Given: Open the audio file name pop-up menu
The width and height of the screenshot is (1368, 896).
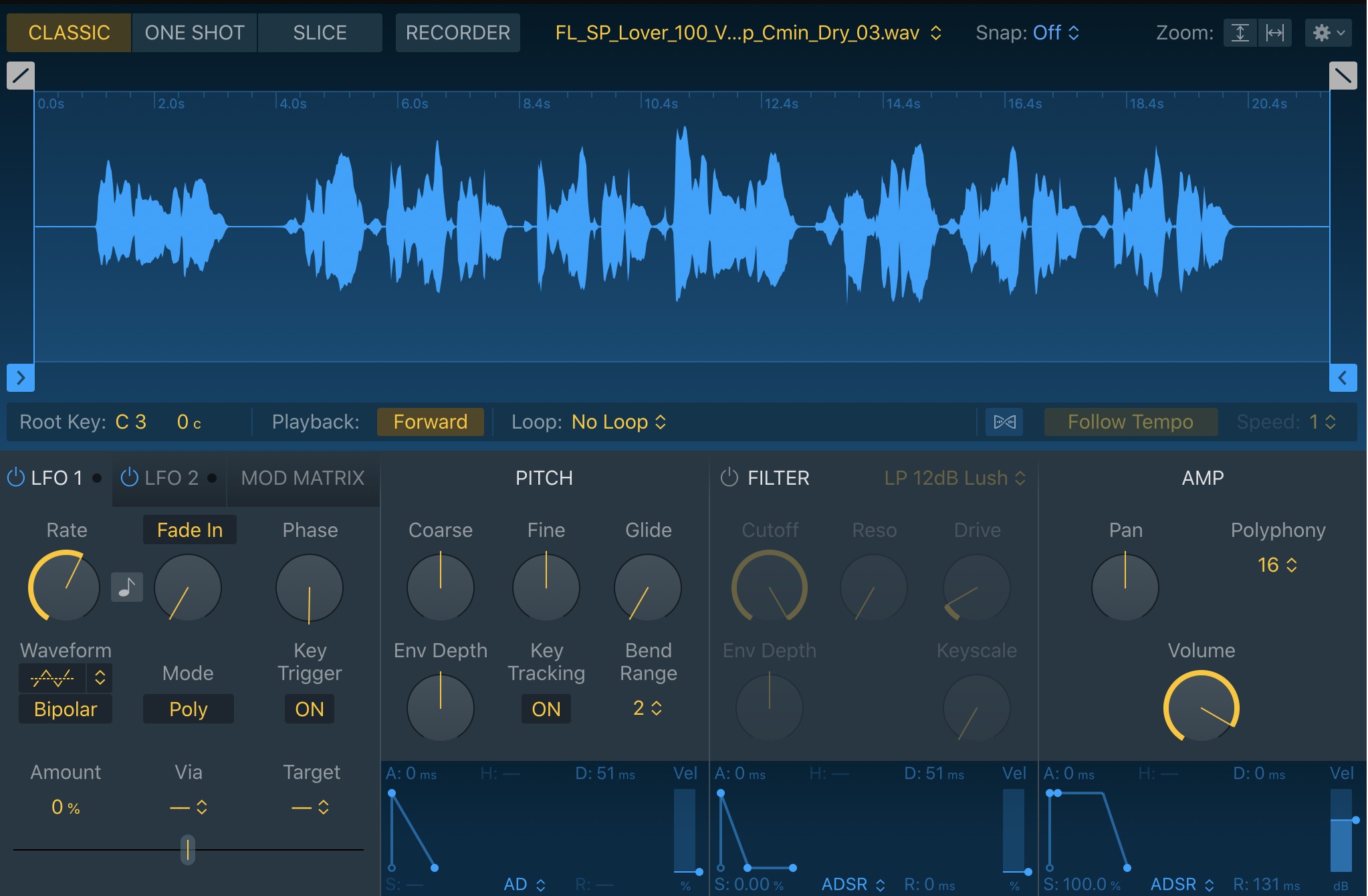Looking at the screenshot, I should coord(748,33).
